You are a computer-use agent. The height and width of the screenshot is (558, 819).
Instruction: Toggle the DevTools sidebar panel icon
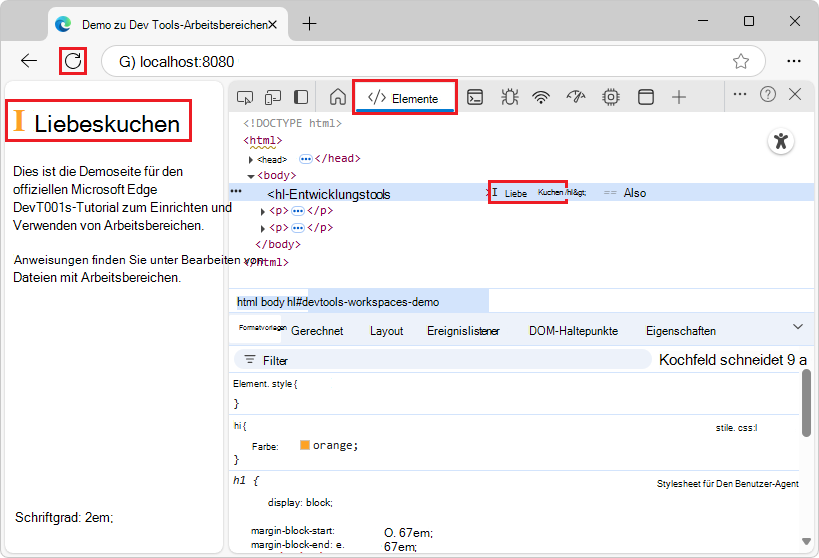(301, 97)
